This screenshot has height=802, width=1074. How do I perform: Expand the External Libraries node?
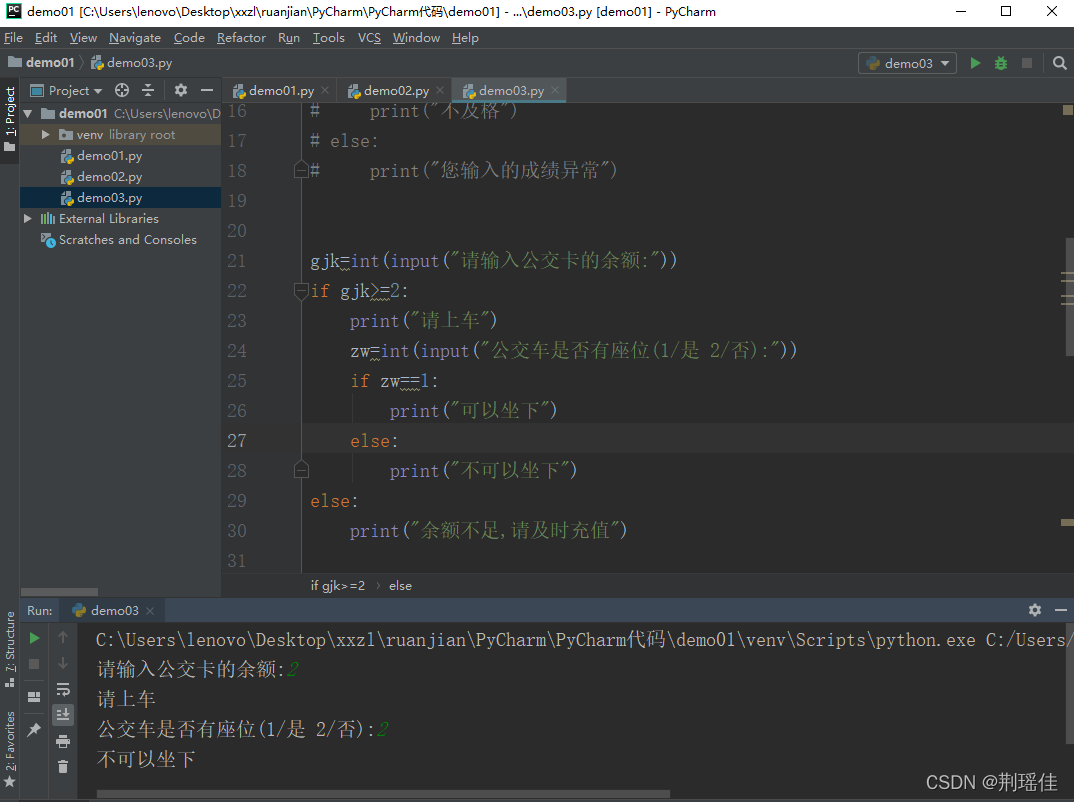tap(27, 218)
